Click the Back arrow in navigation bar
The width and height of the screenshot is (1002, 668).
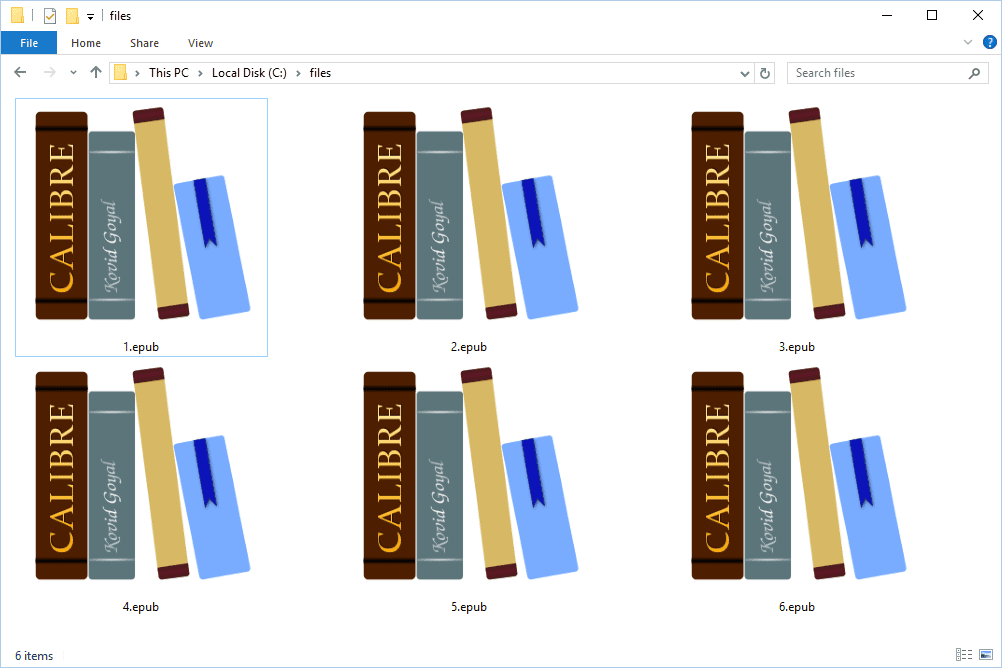(x=20, y=73)
